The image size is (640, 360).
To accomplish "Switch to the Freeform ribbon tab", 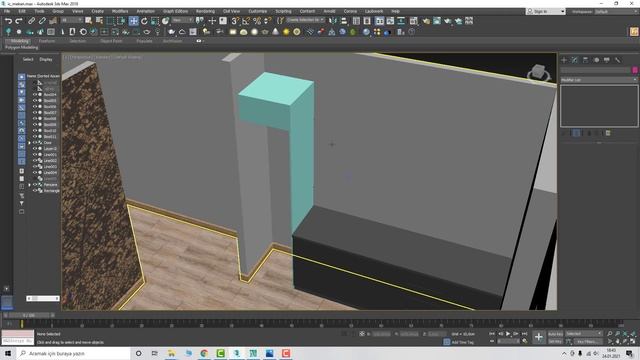I will [47, 41].
